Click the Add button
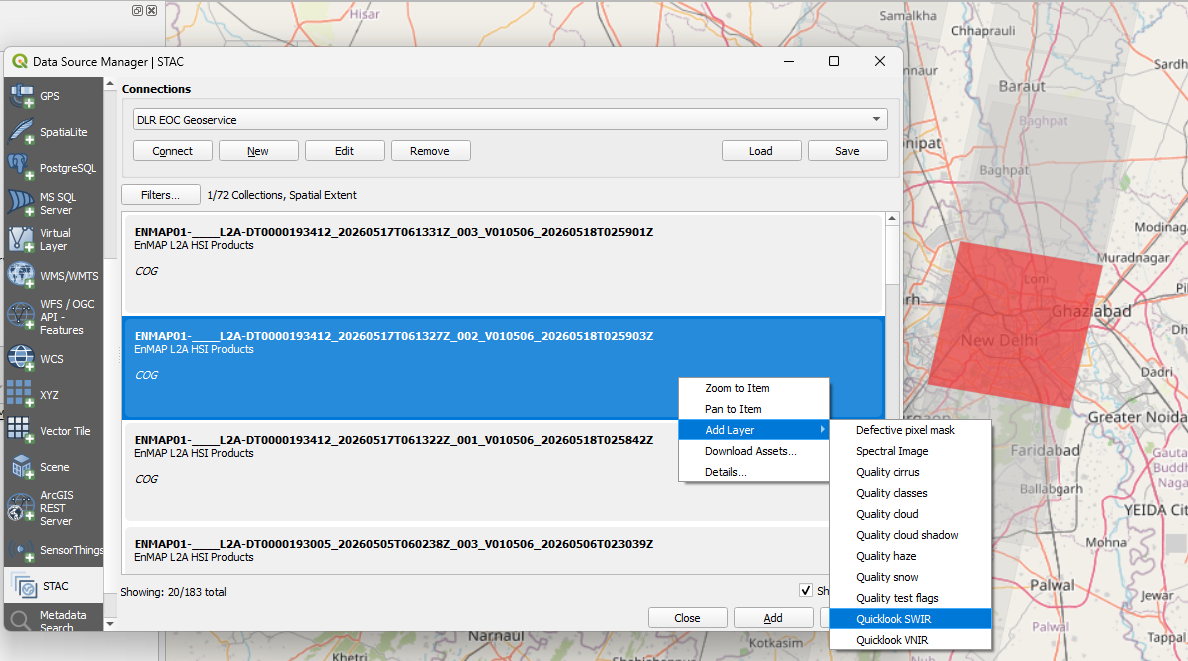 pyautogui.click(x=774, y=618)
